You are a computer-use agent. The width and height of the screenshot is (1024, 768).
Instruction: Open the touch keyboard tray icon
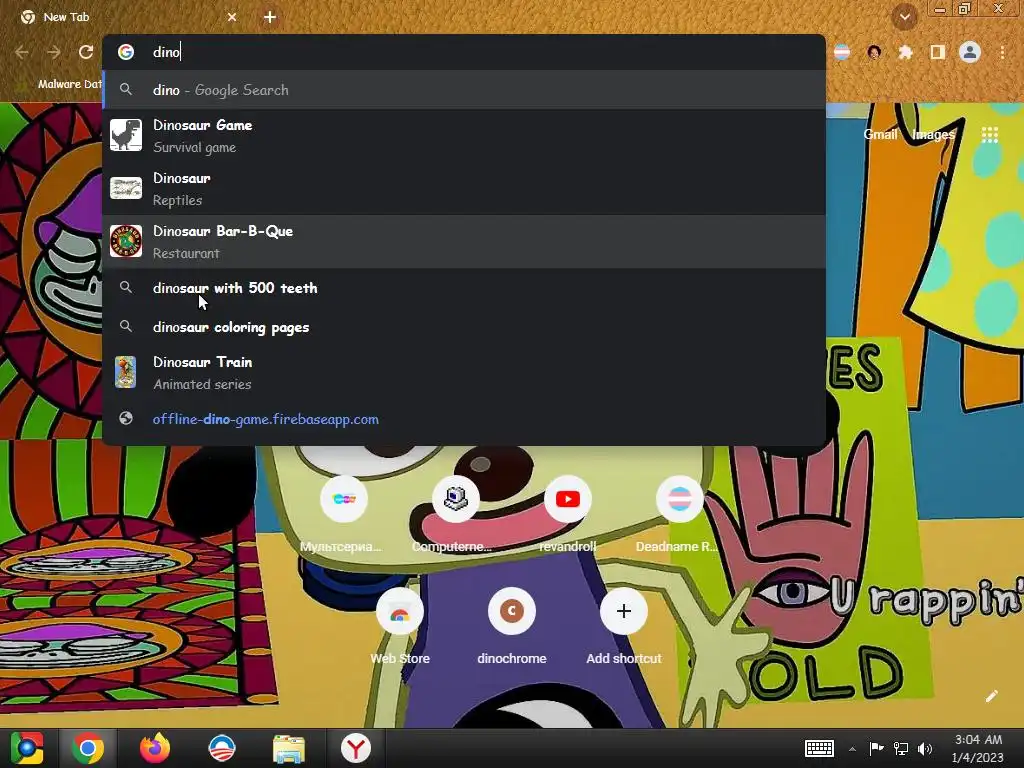tap(819, 748)
